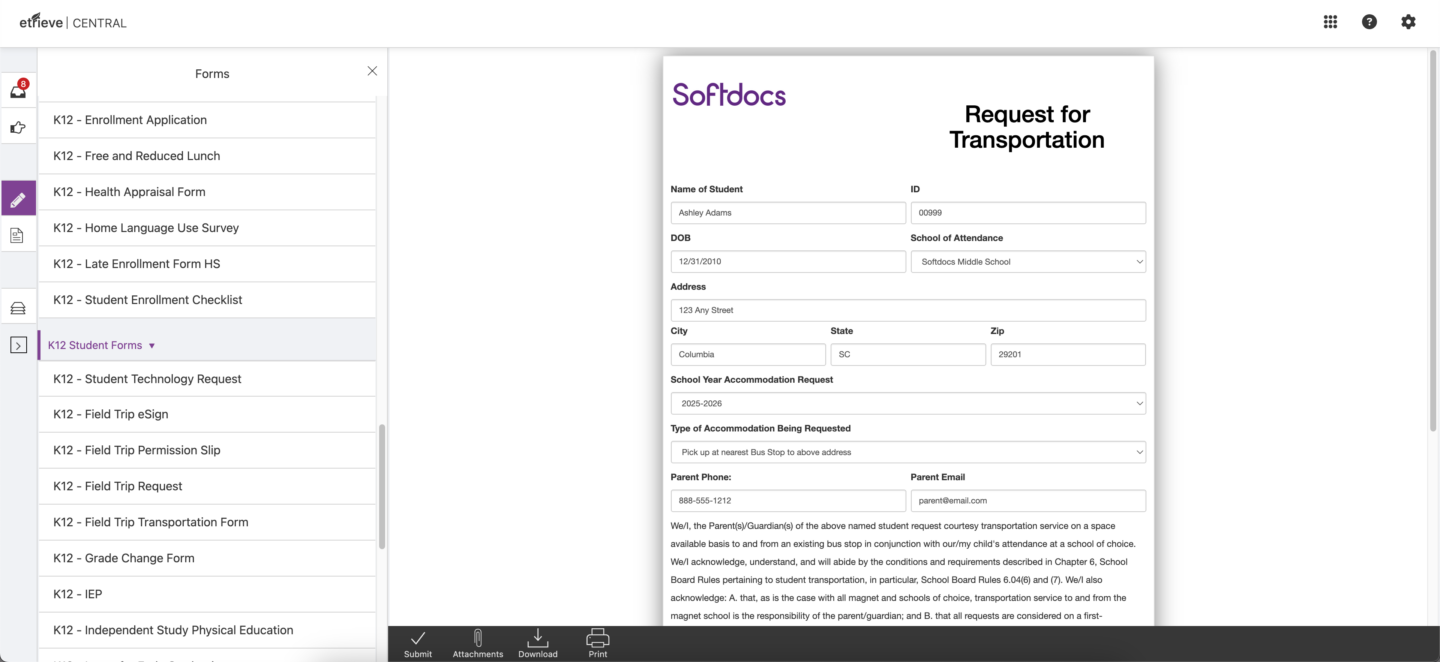Open the document icon in the sidebar

[x=17, y=234]
